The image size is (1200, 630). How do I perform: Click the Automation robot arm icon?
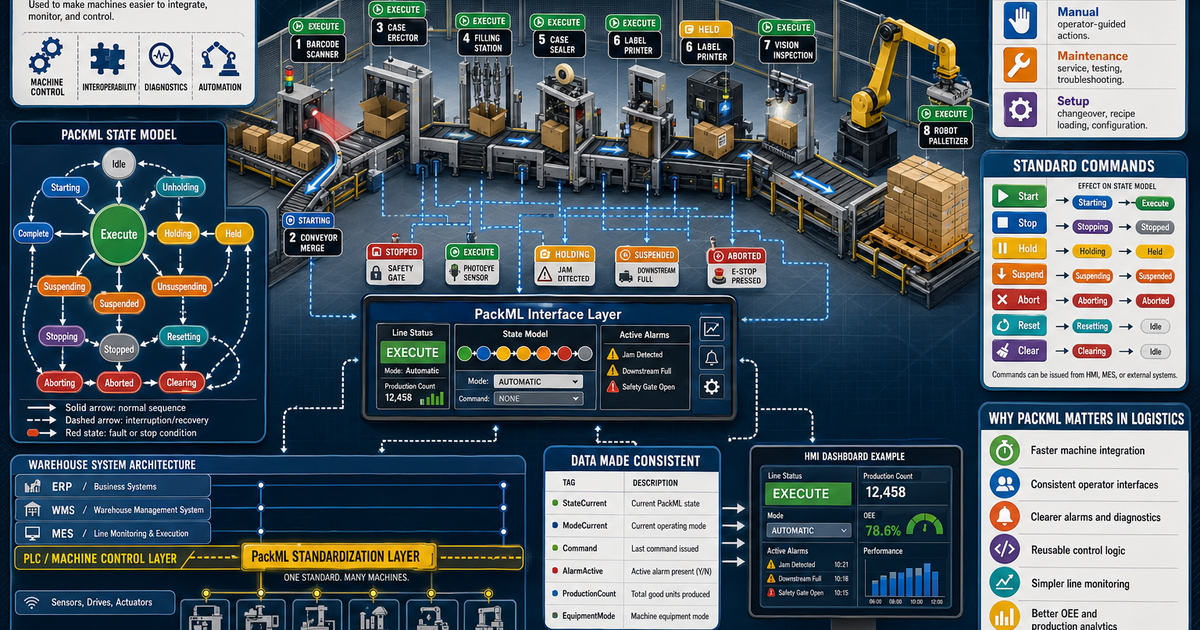click(219, 59)
